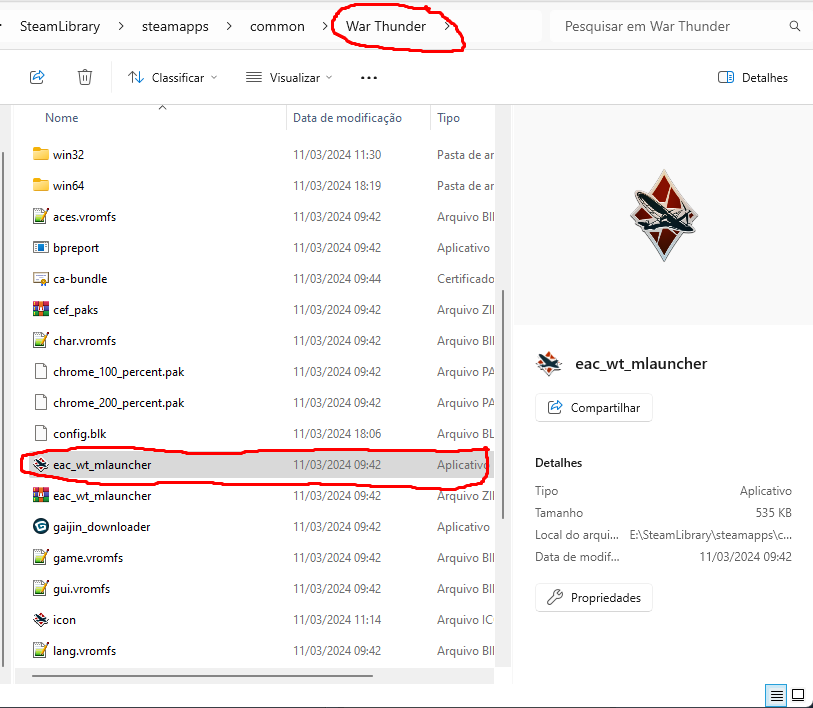The width and height of the screenshot is (813, 708).
Task: Select the win64 folder icon
Action: [x=40, y=185]
